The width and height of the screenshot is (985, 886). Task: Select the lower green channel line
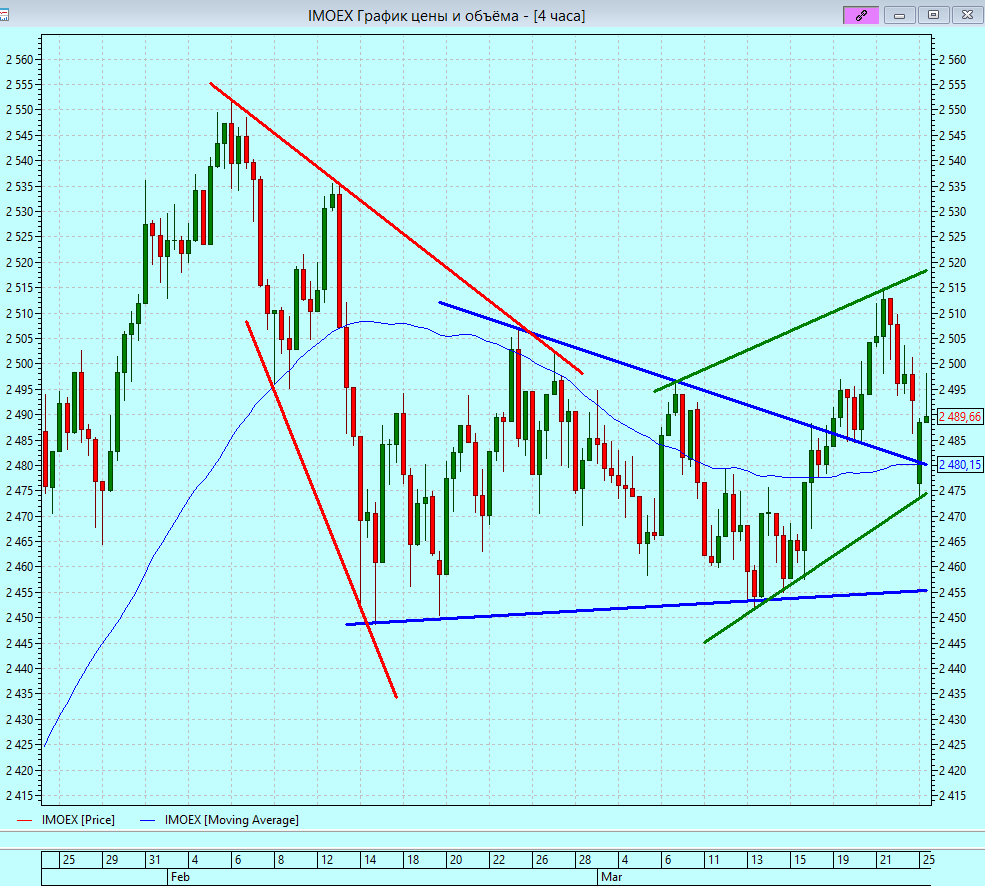(815, 568)
